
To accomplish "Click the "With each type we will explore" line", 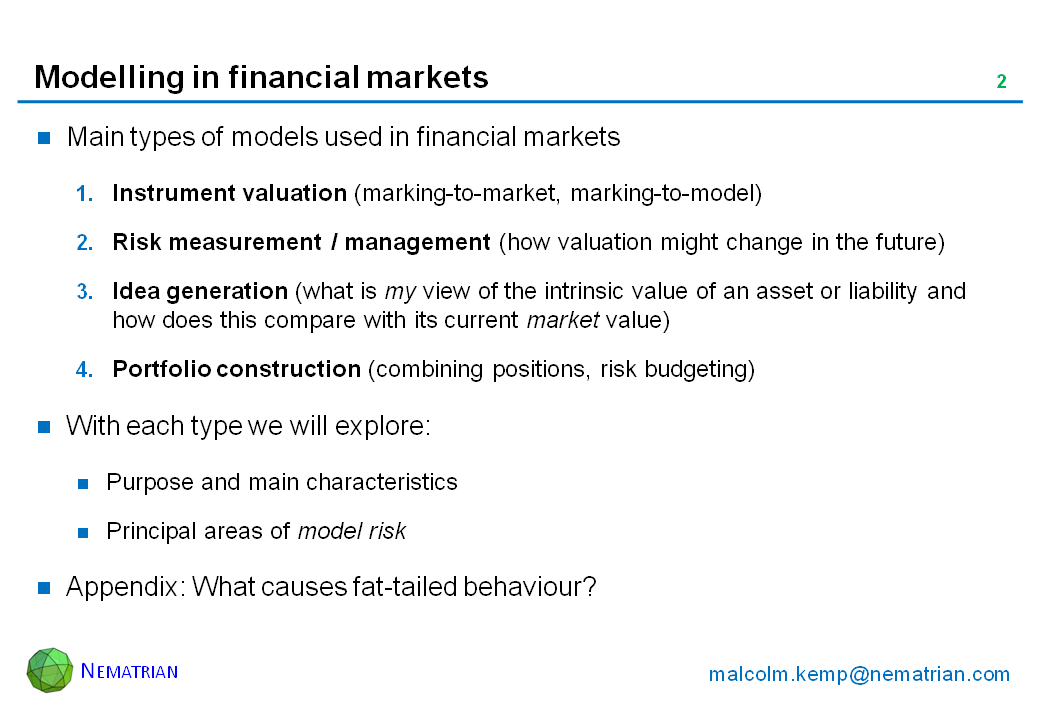I will [248, 426].
